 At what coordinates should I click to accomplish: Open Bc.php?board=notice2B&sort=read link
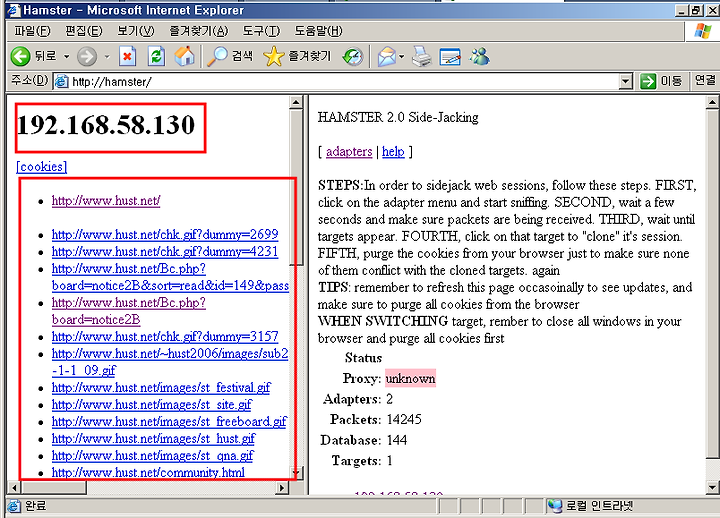(170, 277)
